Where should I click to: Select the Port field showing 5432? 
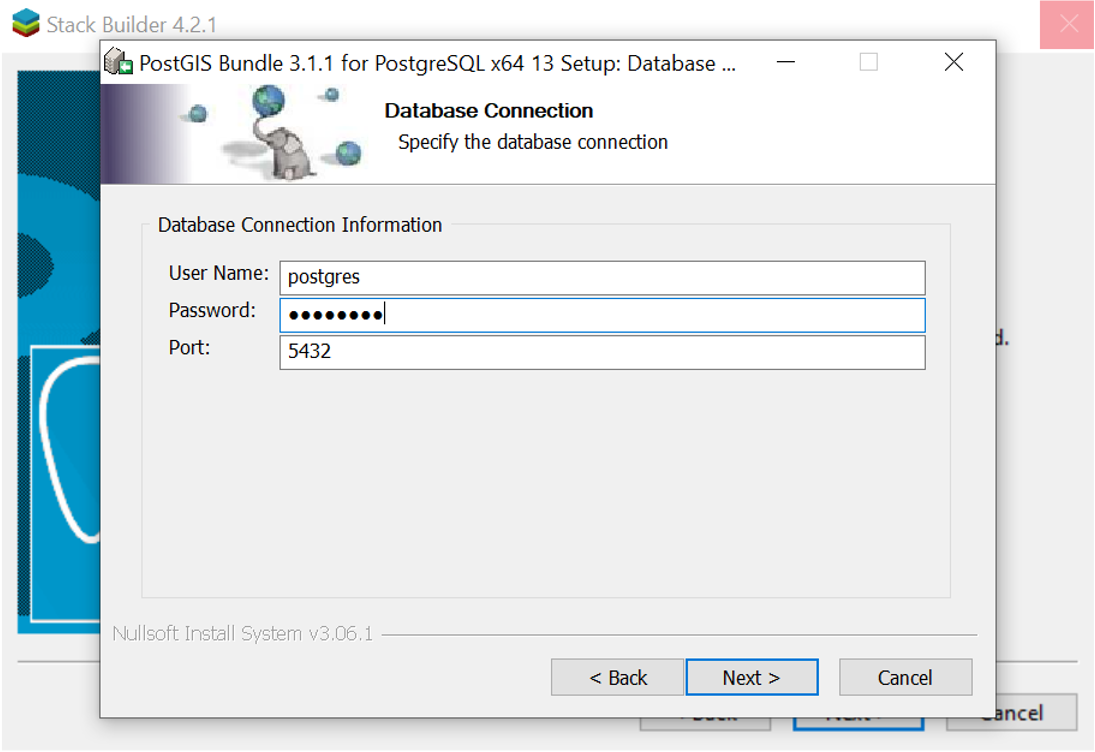tap(602, 352)
